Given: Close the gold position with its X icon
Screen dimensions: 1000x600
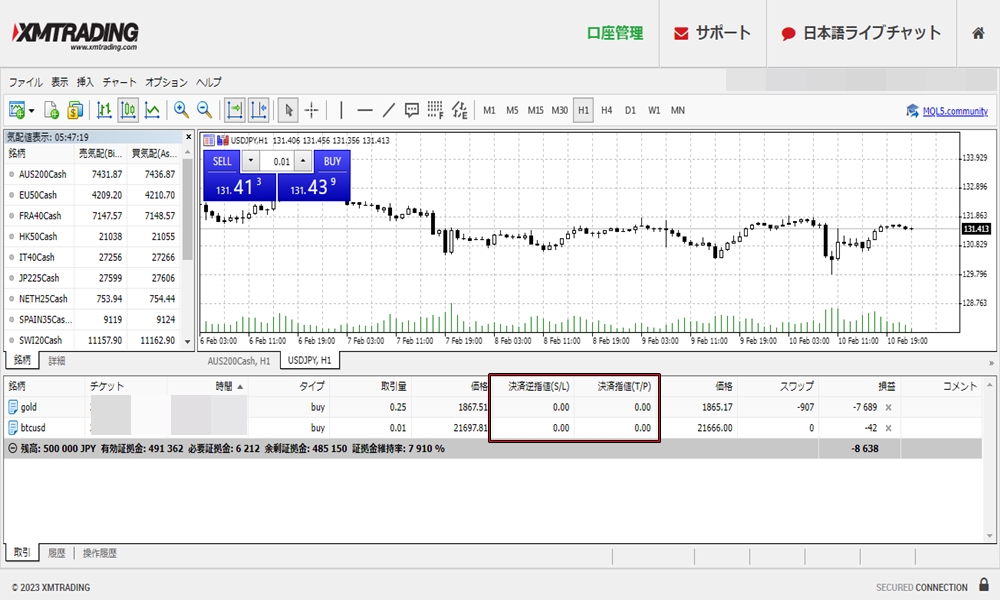Looking at the screenshot, I should point(888,407).
